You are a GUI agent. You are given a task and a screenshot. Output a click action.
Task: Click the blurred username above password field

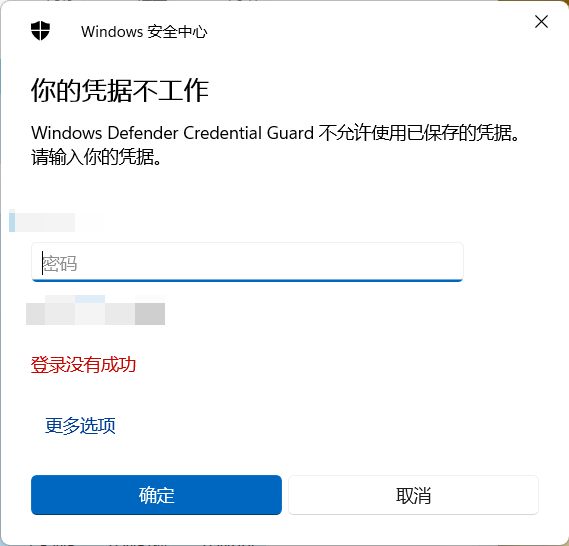(x=56, y=221)
